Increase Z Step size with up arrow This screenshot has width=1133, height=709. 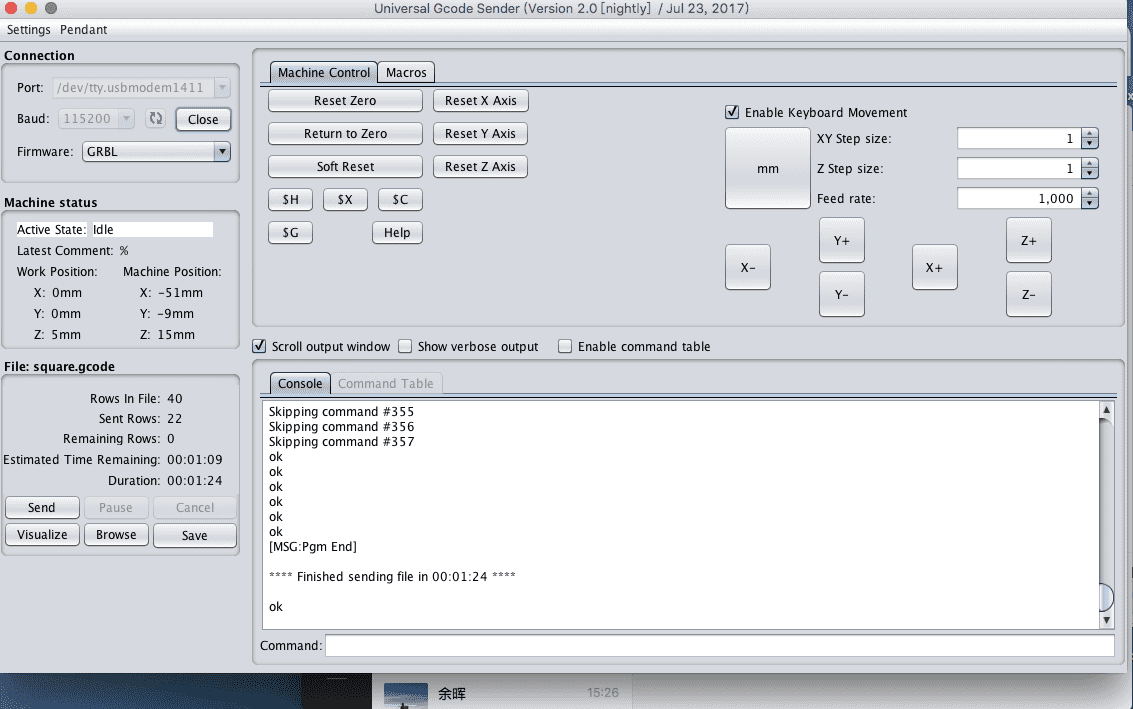click(1090, 163)
